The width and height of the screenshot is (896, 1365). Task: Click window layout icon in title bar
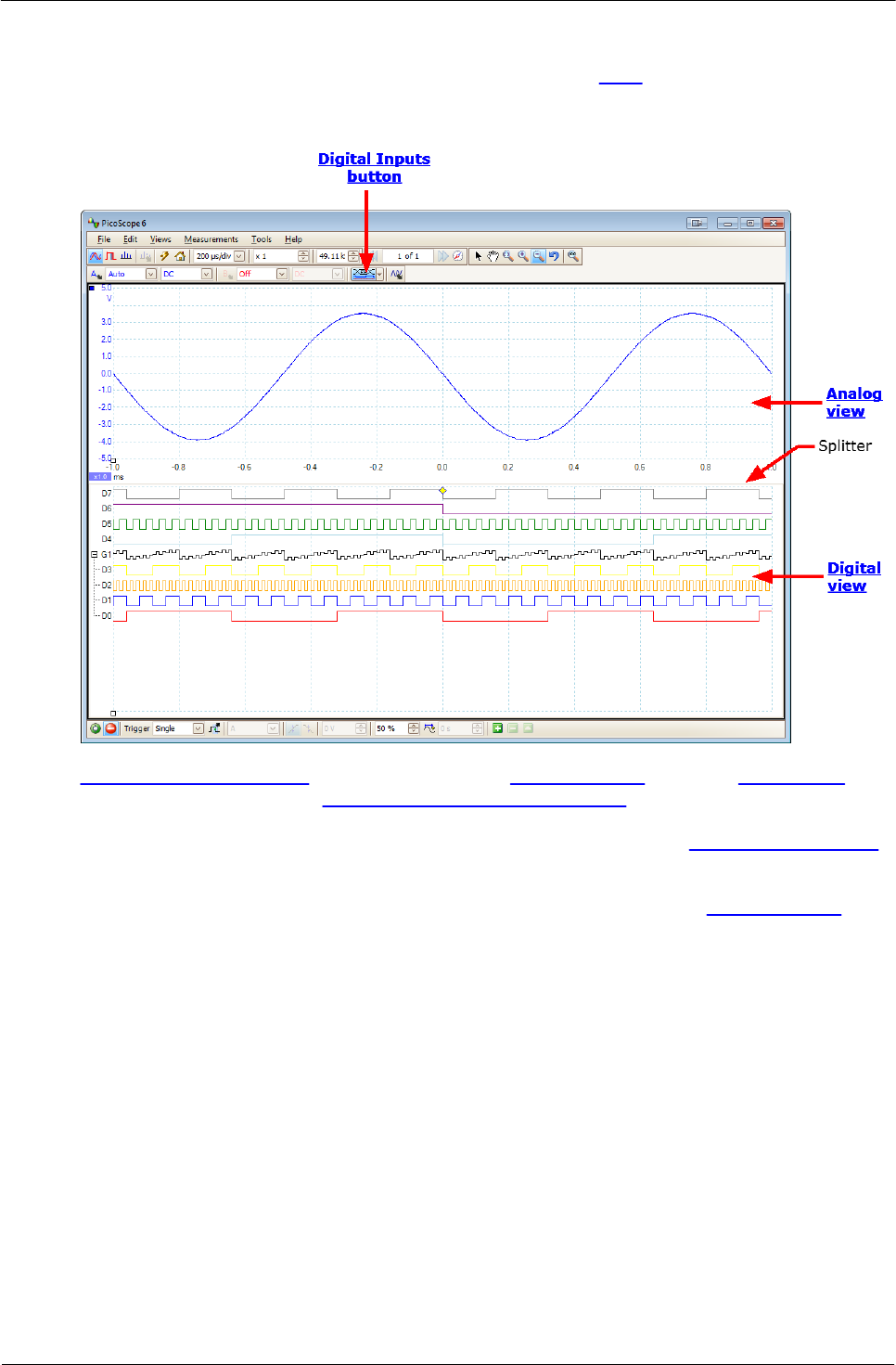point(698,224)
